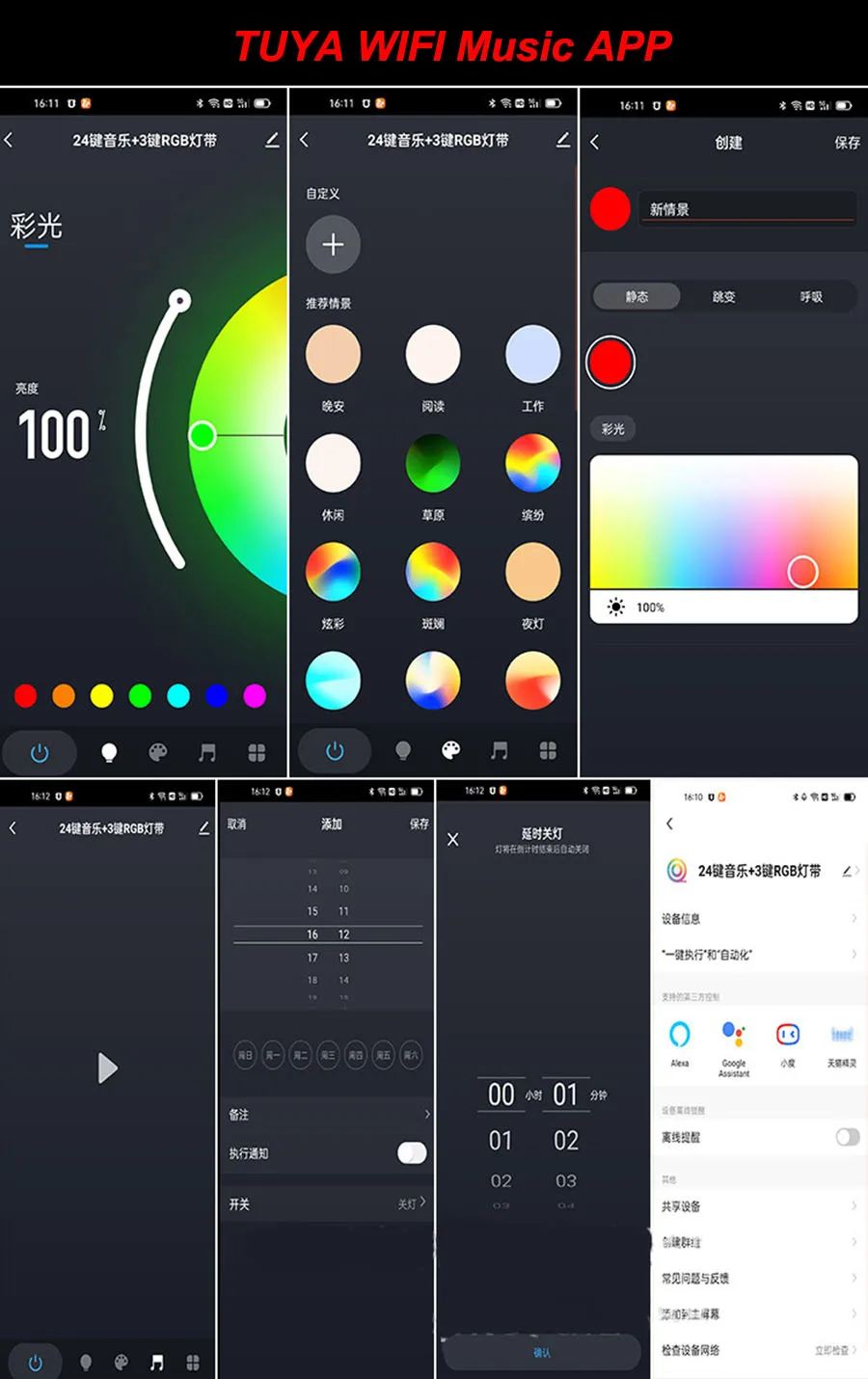868x1379 pixels.
Task: Tap edit pencil on the 推荐情景 scenes screen
Action: click(x=563, y=140)
